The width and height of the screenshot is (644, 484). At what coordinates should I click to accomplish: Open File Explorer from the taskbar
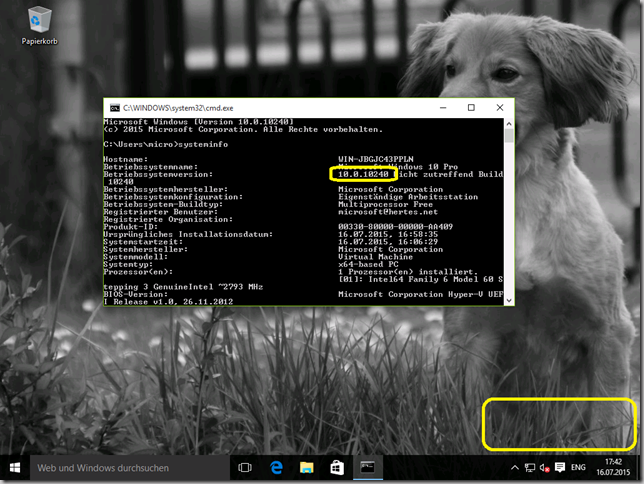[x=306, y=468]
